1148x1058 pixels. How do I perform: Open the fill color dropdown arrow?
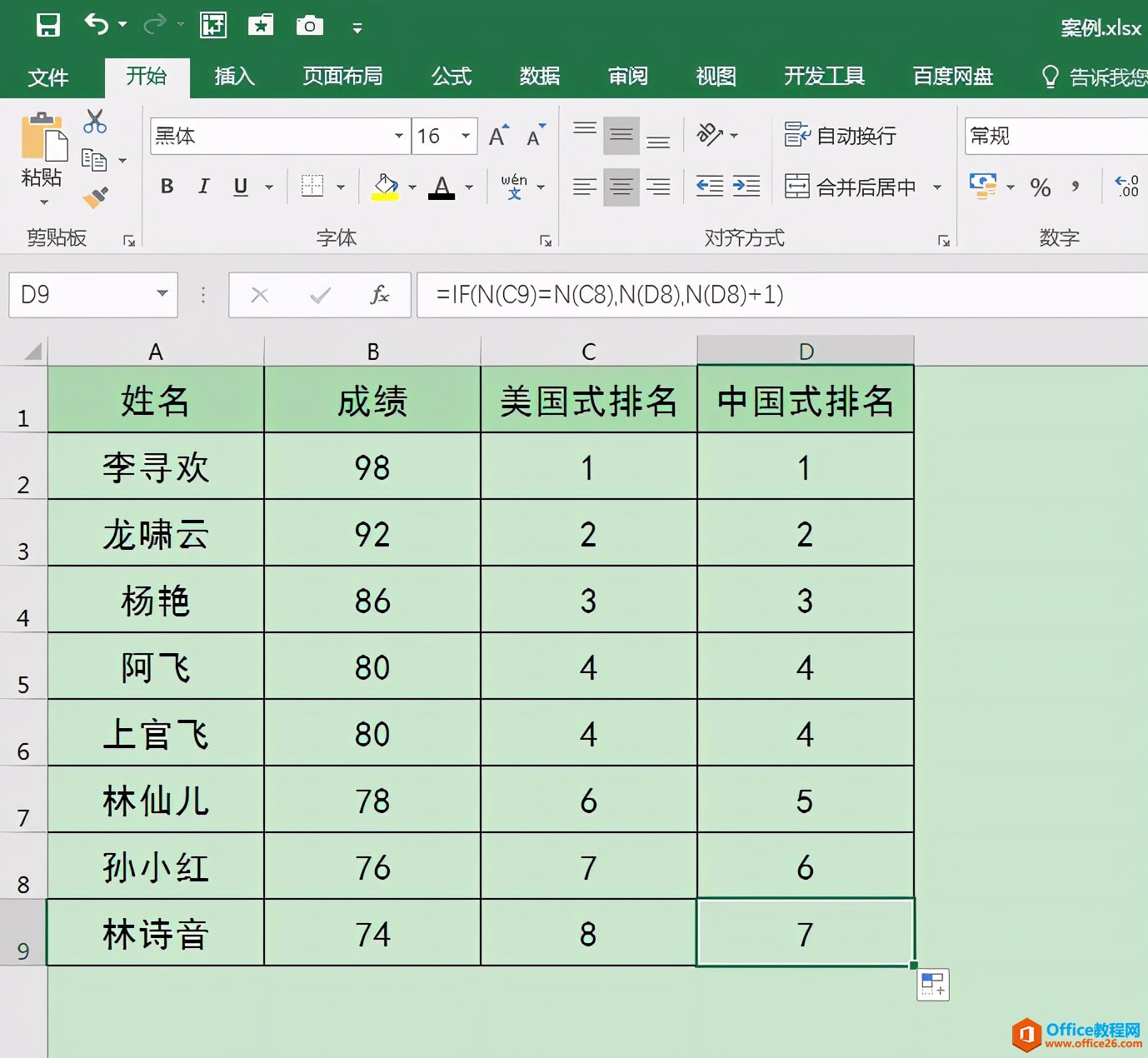pyautogui.click(x=412, y=187)
